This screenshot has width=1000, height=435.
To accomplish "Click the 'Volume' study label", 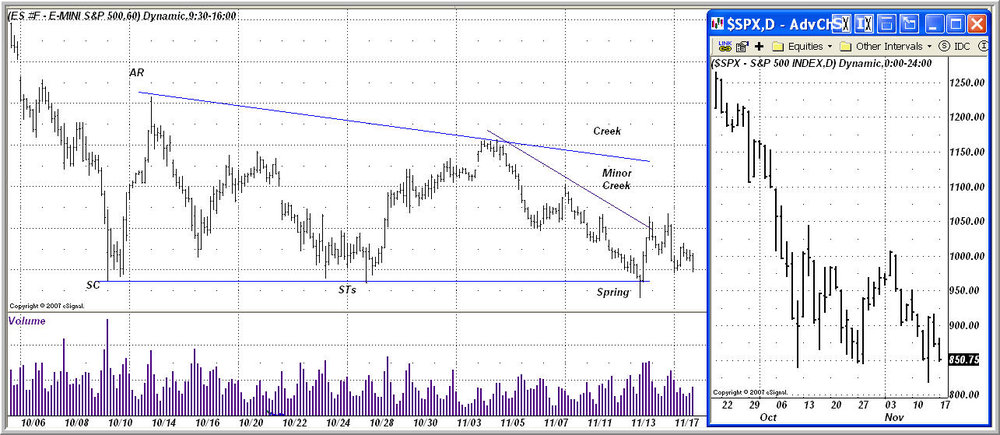I will 27,321.
